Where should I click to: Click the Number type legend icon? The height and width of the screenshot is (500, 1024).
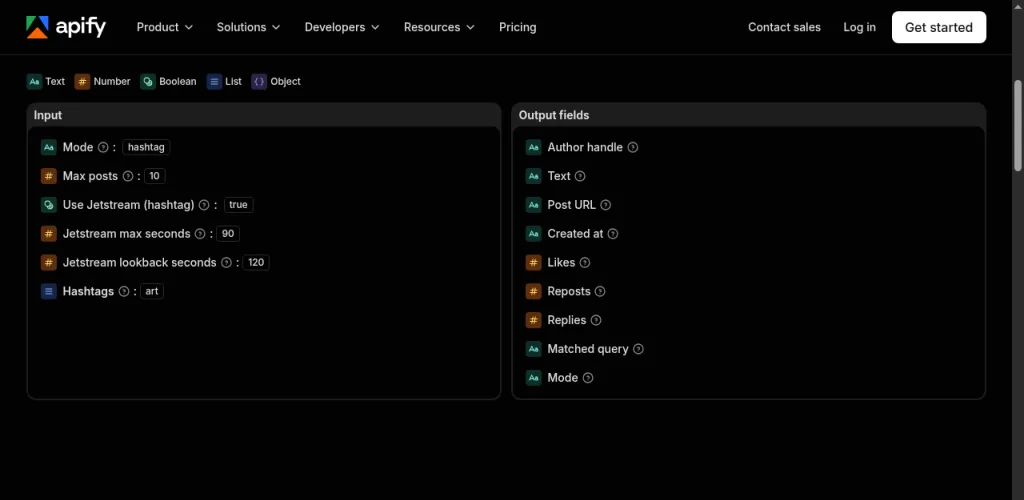pyautogui.click(x=82, y=82)
